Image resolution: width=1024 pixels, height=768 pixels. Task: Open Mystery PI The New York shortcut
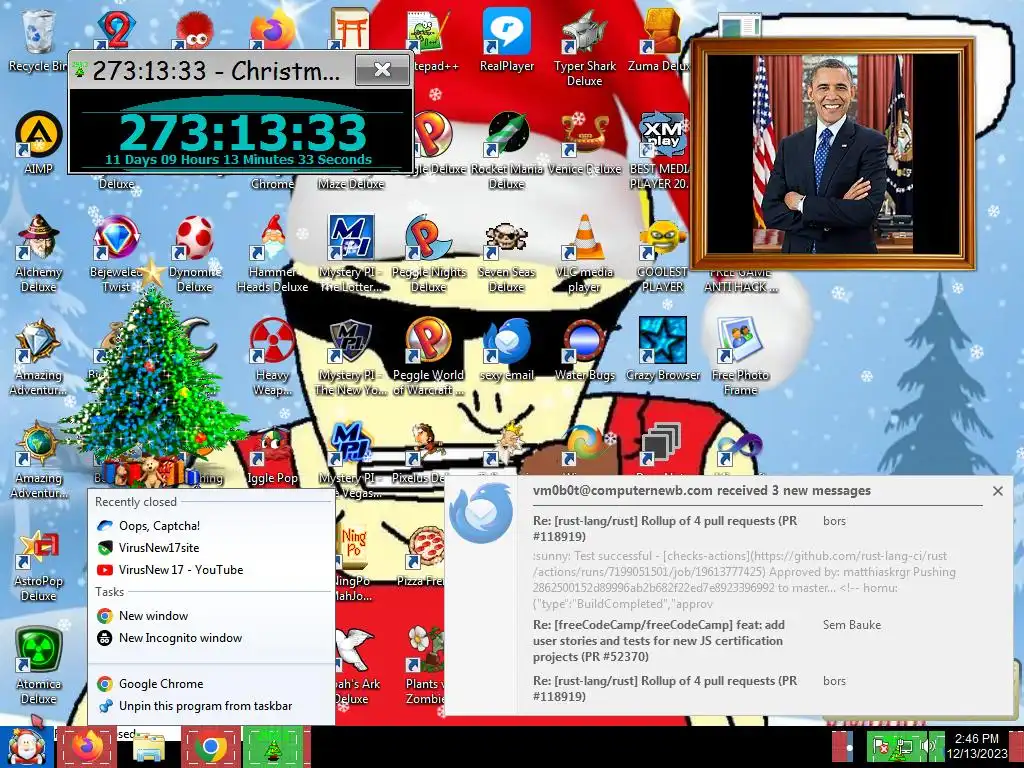[351, 357]
